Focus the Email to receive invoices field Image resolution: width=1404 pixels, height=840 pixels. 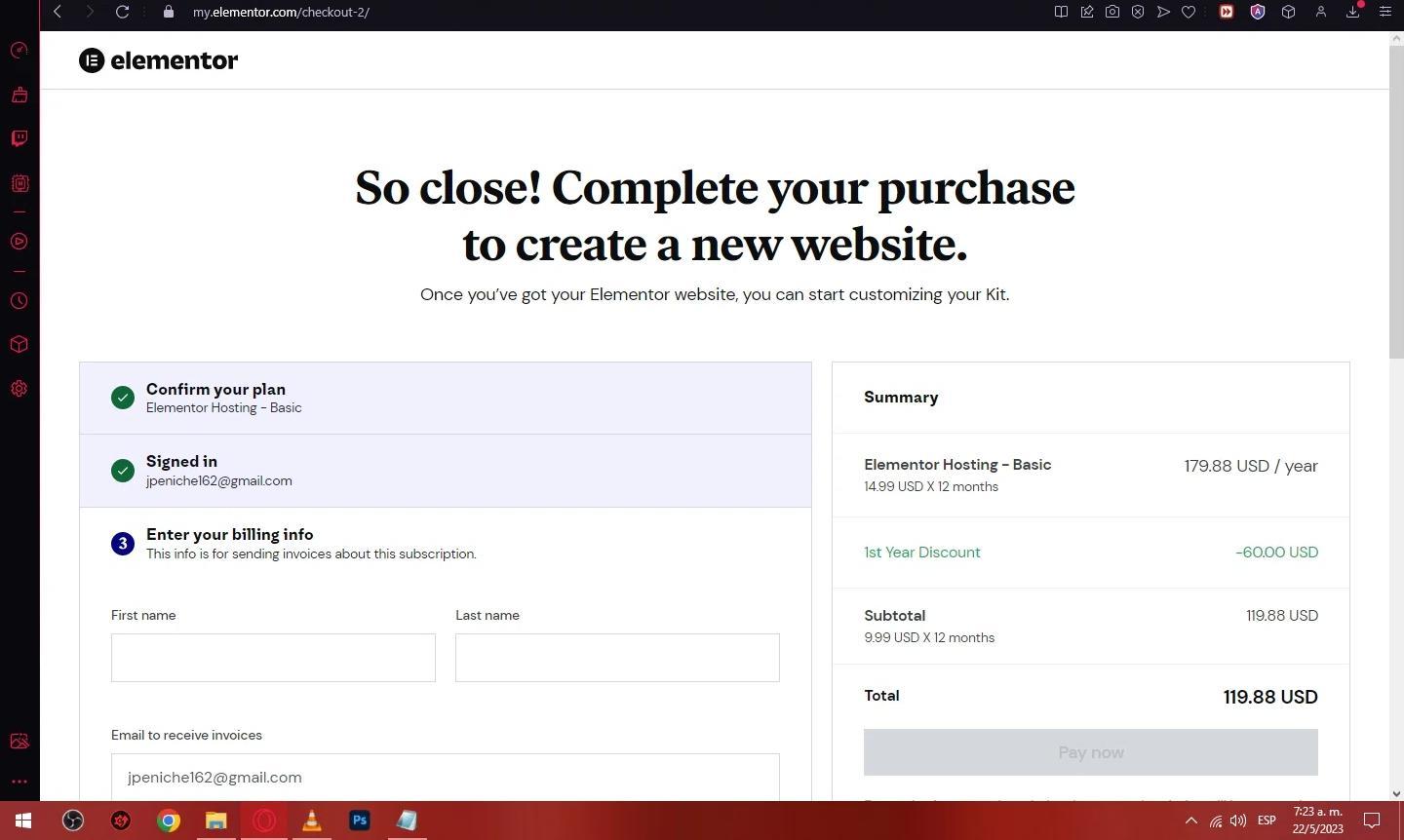(x=445, y=777)
